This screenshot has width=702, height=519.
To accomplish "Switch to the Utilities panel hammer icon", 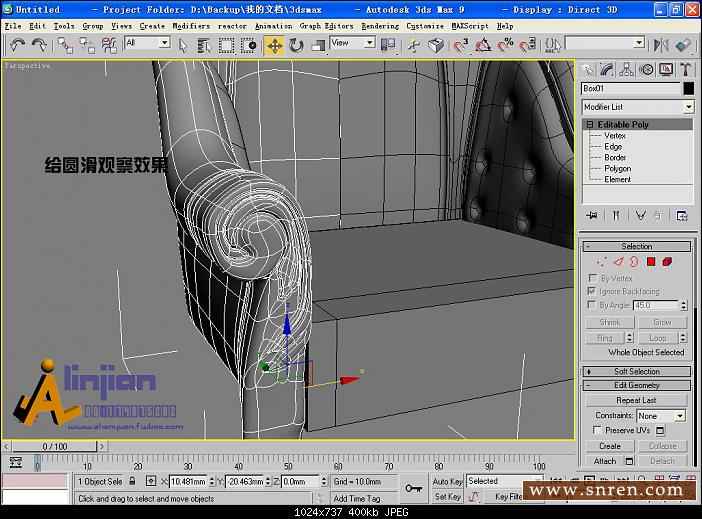I will 686,69.
